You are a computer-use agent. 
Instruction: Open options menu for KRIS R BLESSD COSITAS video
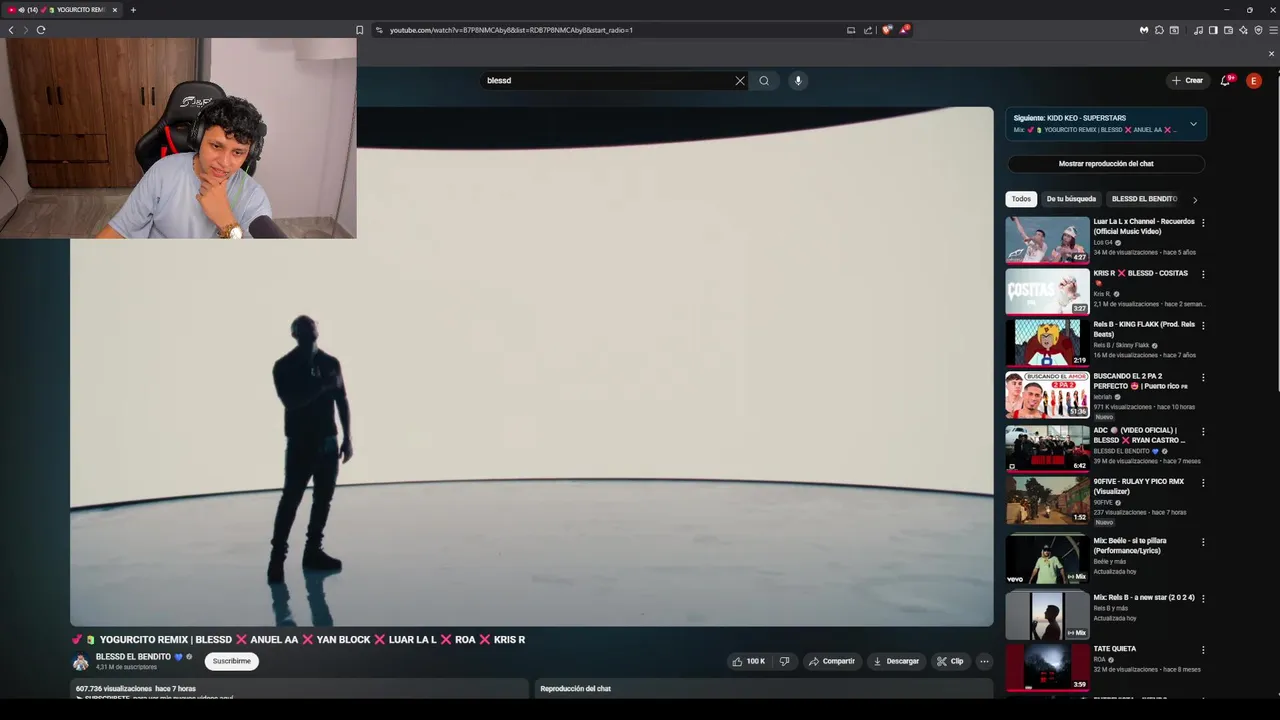(x=1203, y=274)
